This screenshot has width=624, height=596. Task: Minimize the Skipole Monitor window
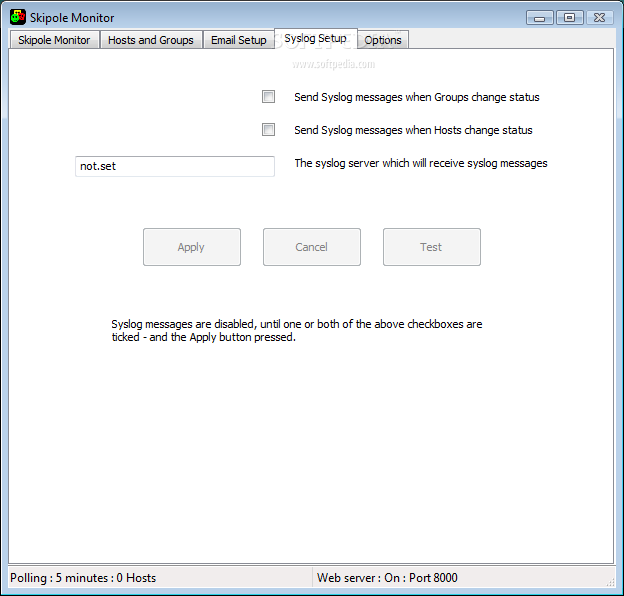[x=539, y=18]
